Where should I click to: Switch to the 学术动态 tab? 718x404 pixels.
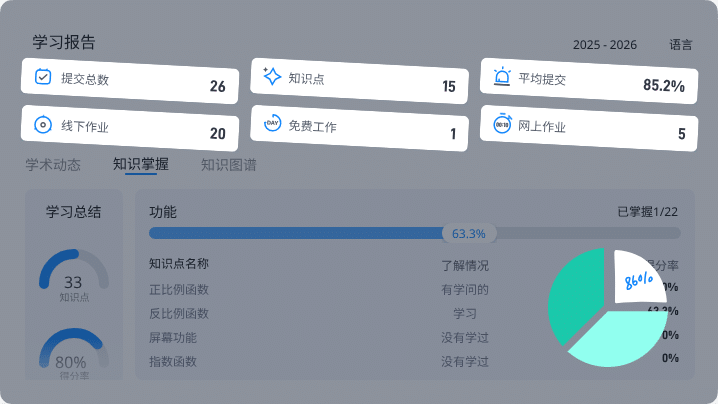point(53,165)
